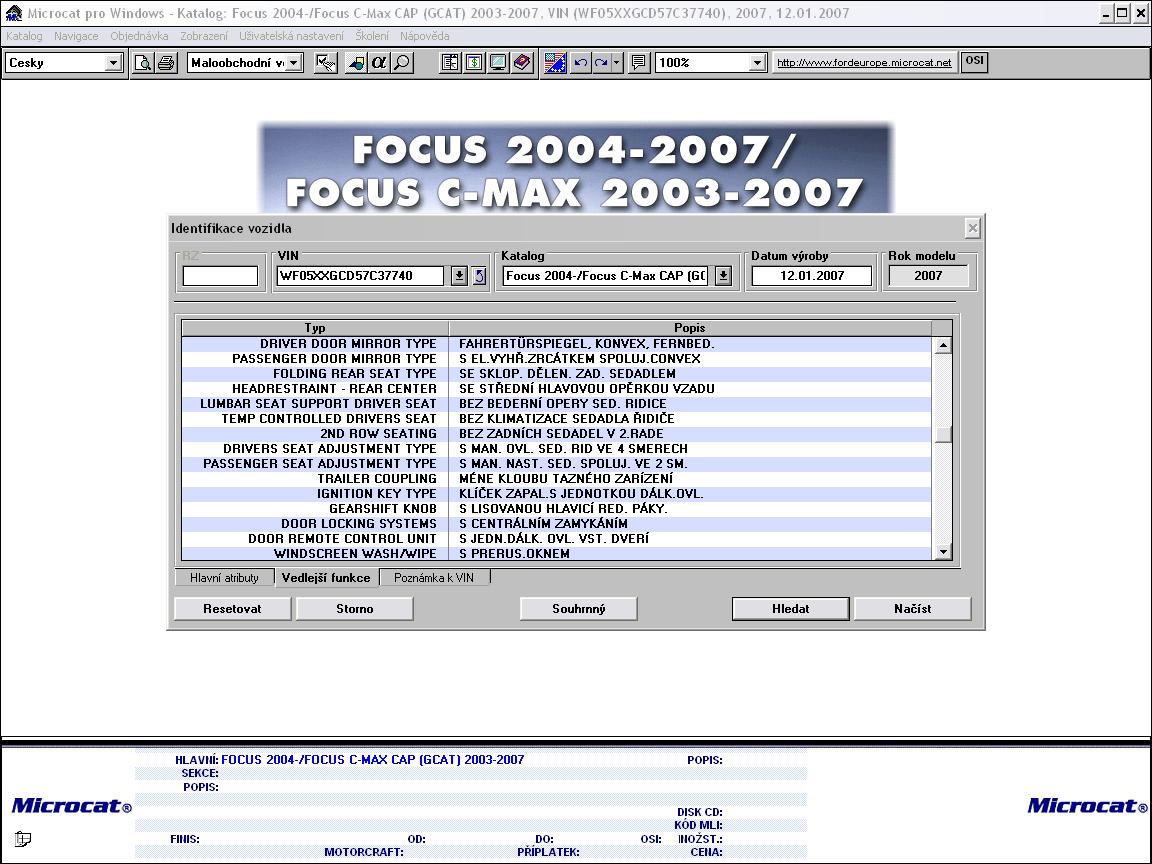This screenshot has height=864, width=1152.
Task: Click the refresh icon next to VIN field
Action: click(479, 276)
